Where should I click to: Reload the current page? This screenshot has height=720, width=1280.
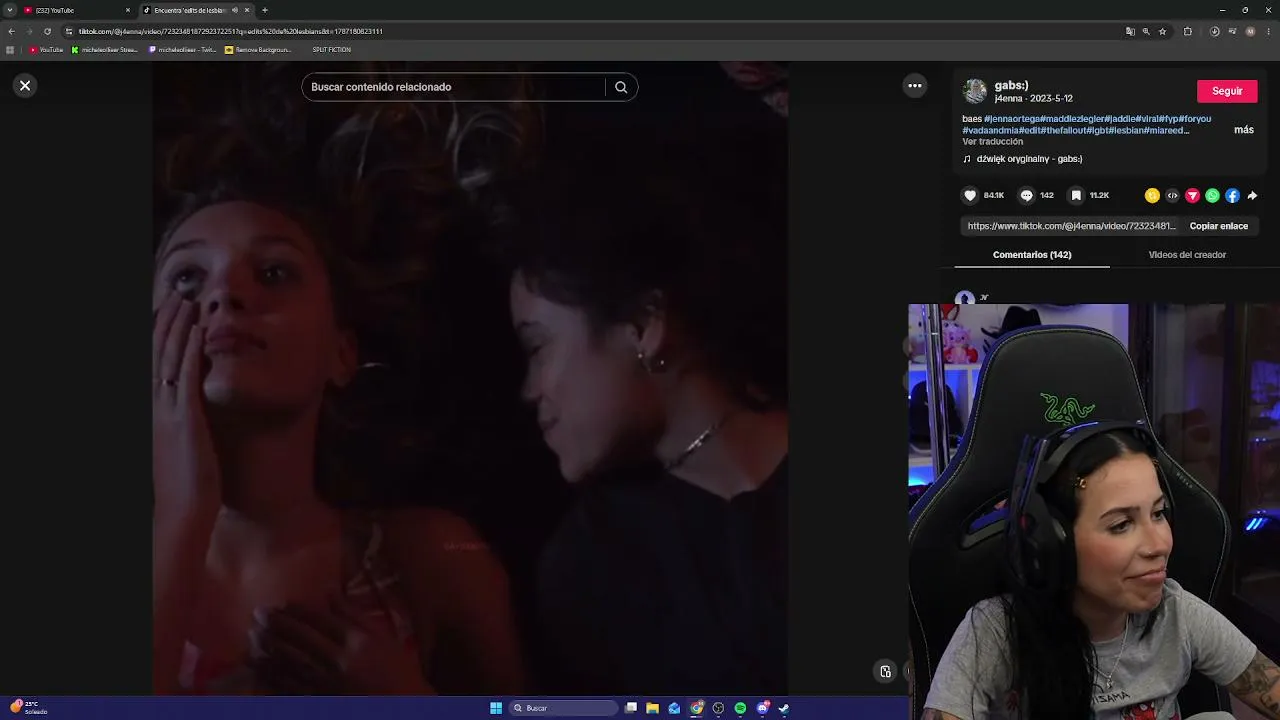(47, 31)
